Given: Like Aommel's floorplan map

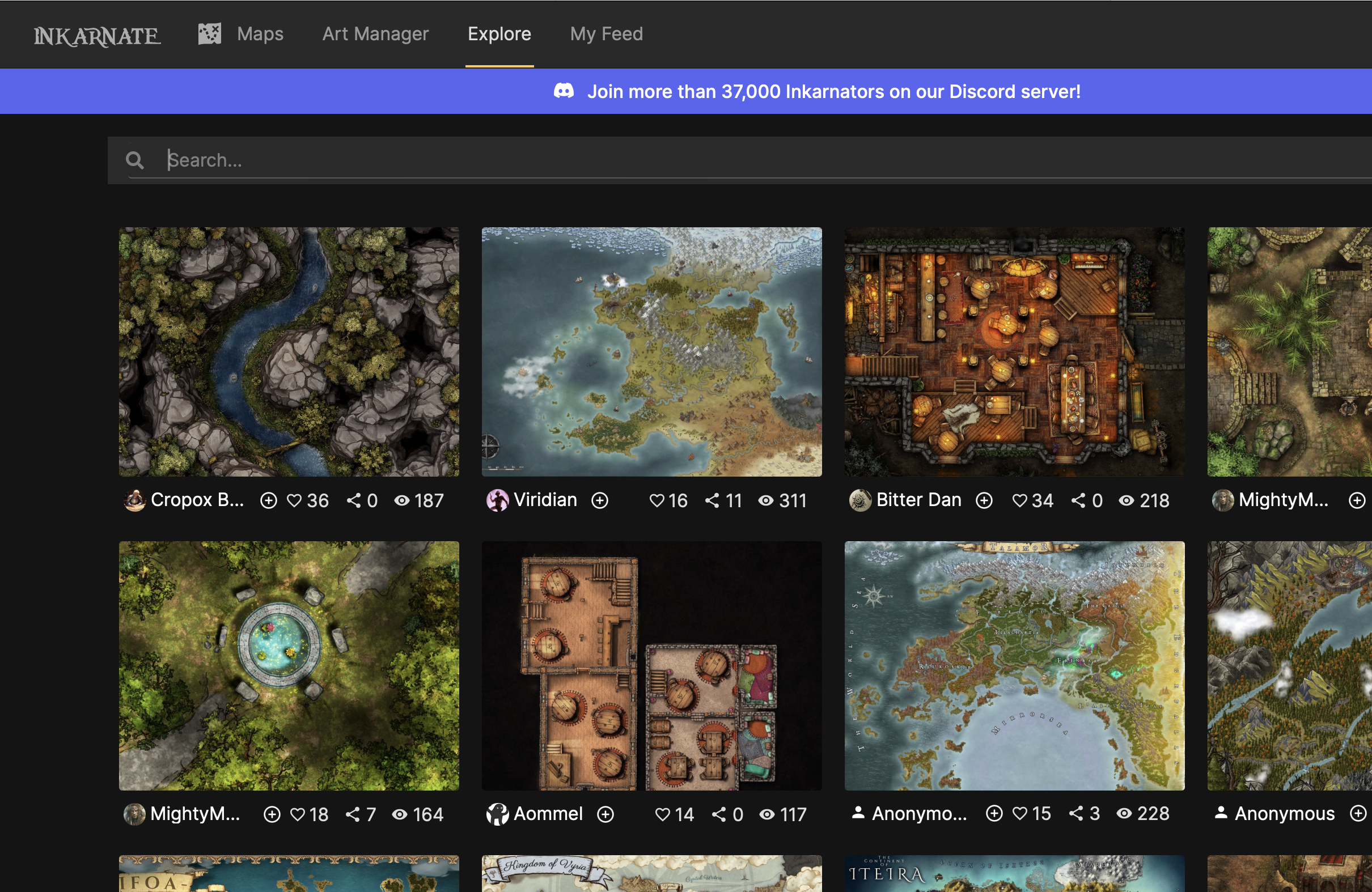Looking at the screenshot, I should coord(662,814).
